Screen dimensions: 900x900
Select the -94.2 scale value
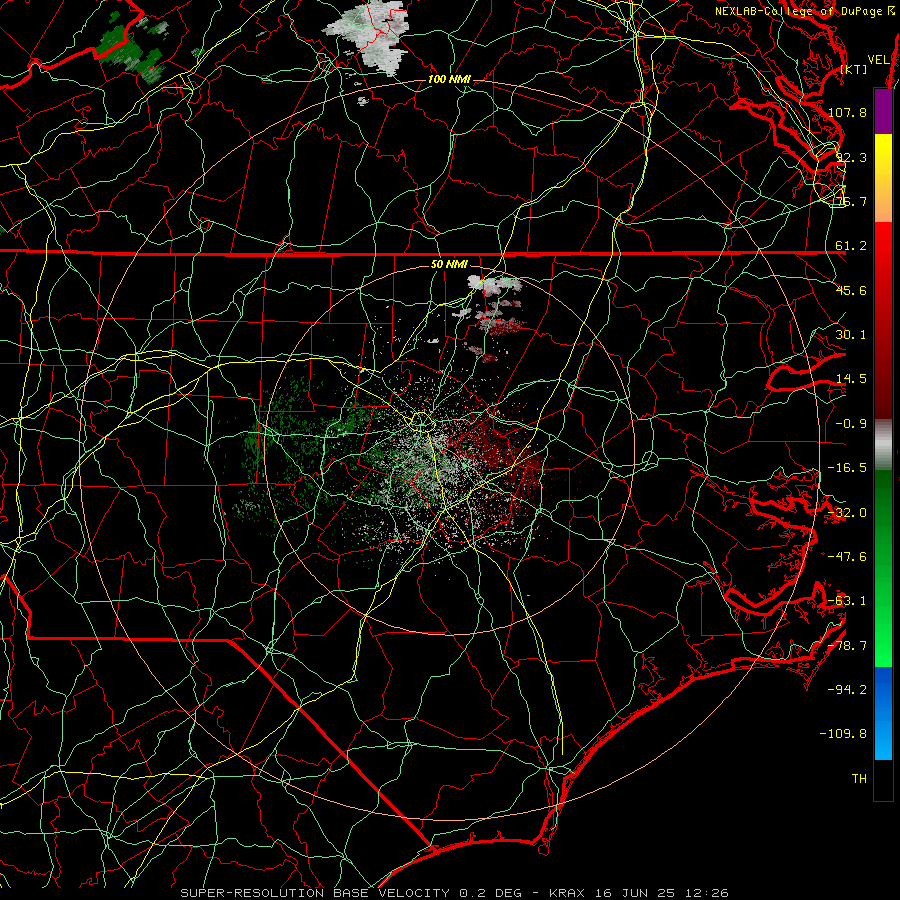(847, 690)
